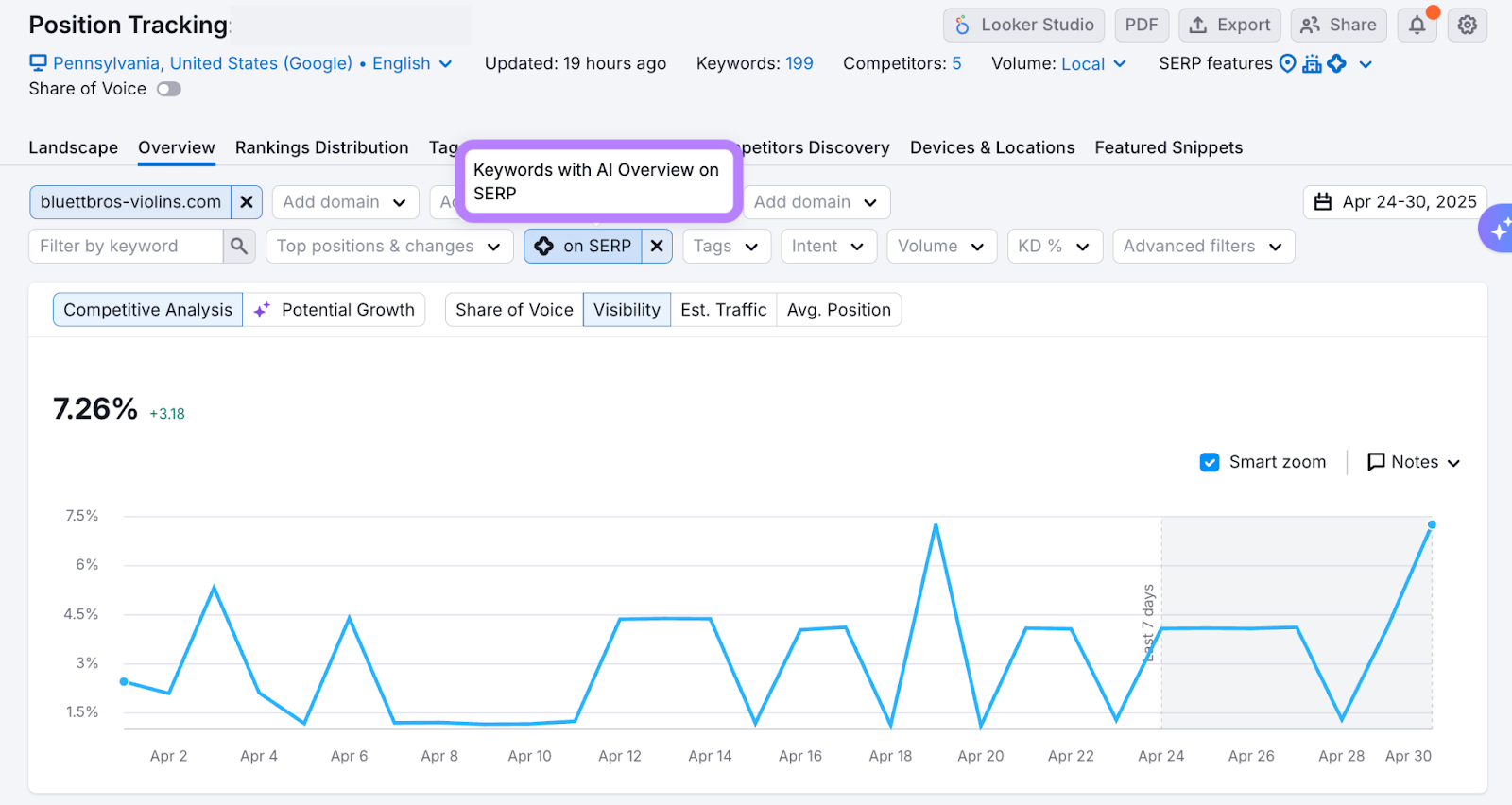This screenshot has height=805, width=1512.
Task: Open Pennsylvania location and language dropdown
Action: coord(241,63)
